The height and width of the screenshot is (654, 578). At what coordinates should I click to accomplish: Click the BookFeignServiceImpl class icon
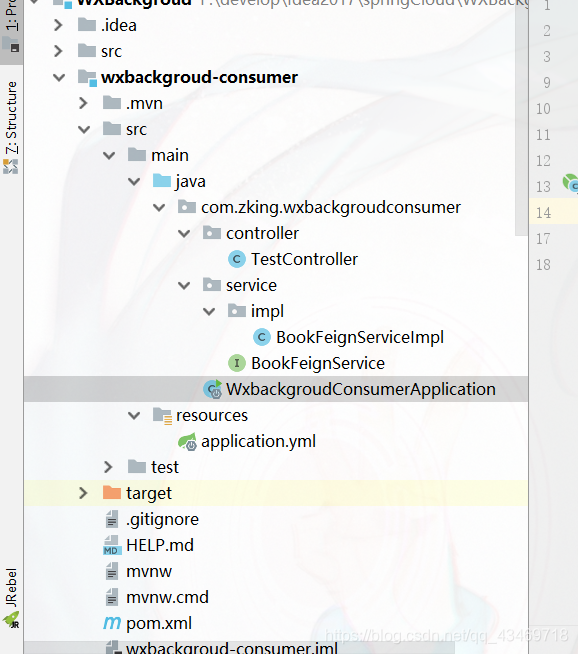tap(261, 337)
